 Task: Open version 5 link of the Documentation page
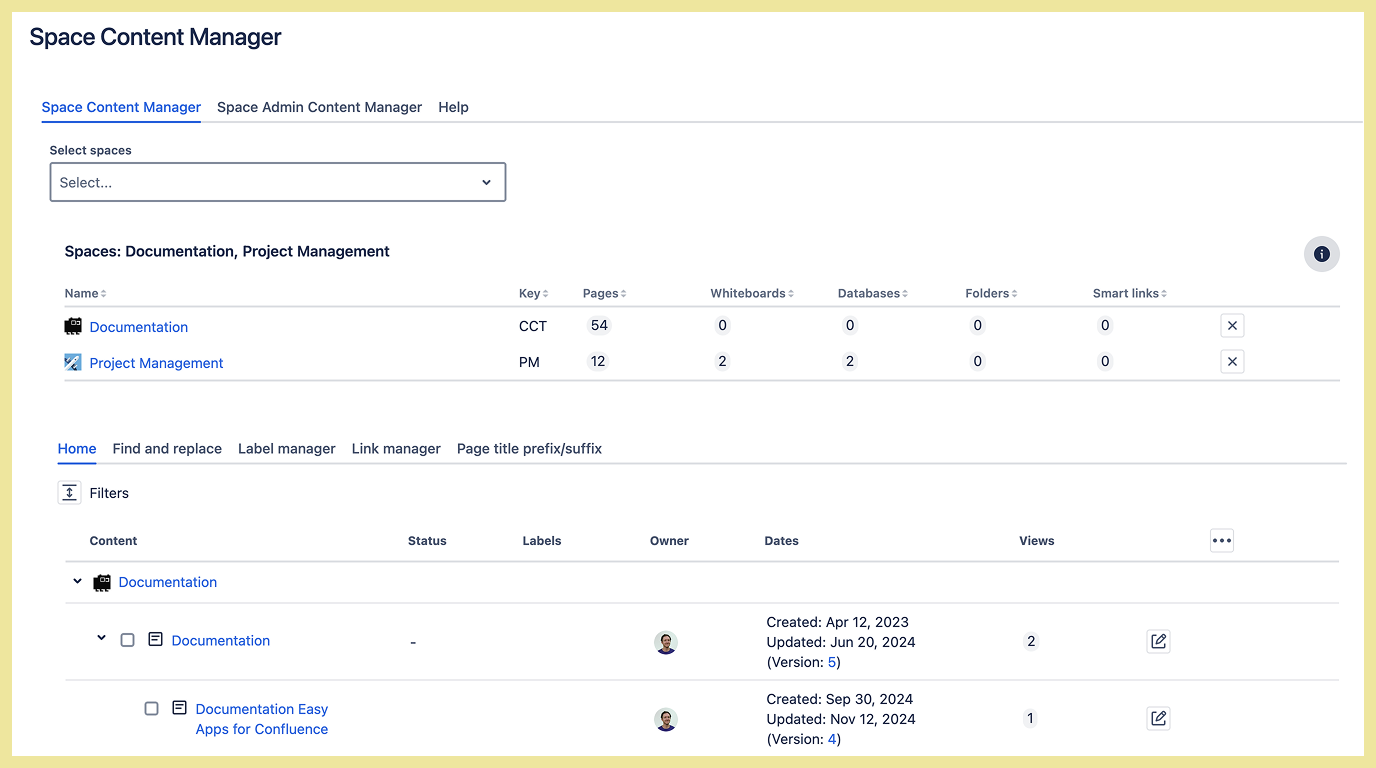click(x=832, y=662)
